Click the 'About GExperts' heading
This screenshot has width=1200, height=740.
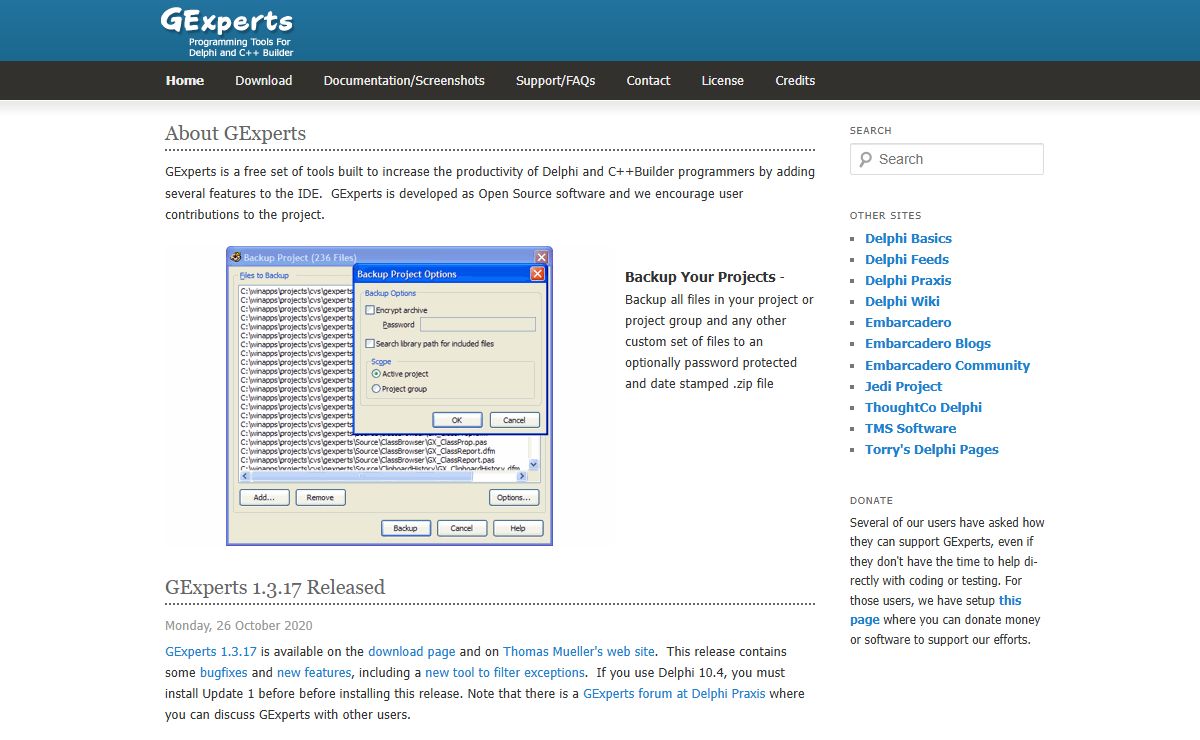click(236, 133)
